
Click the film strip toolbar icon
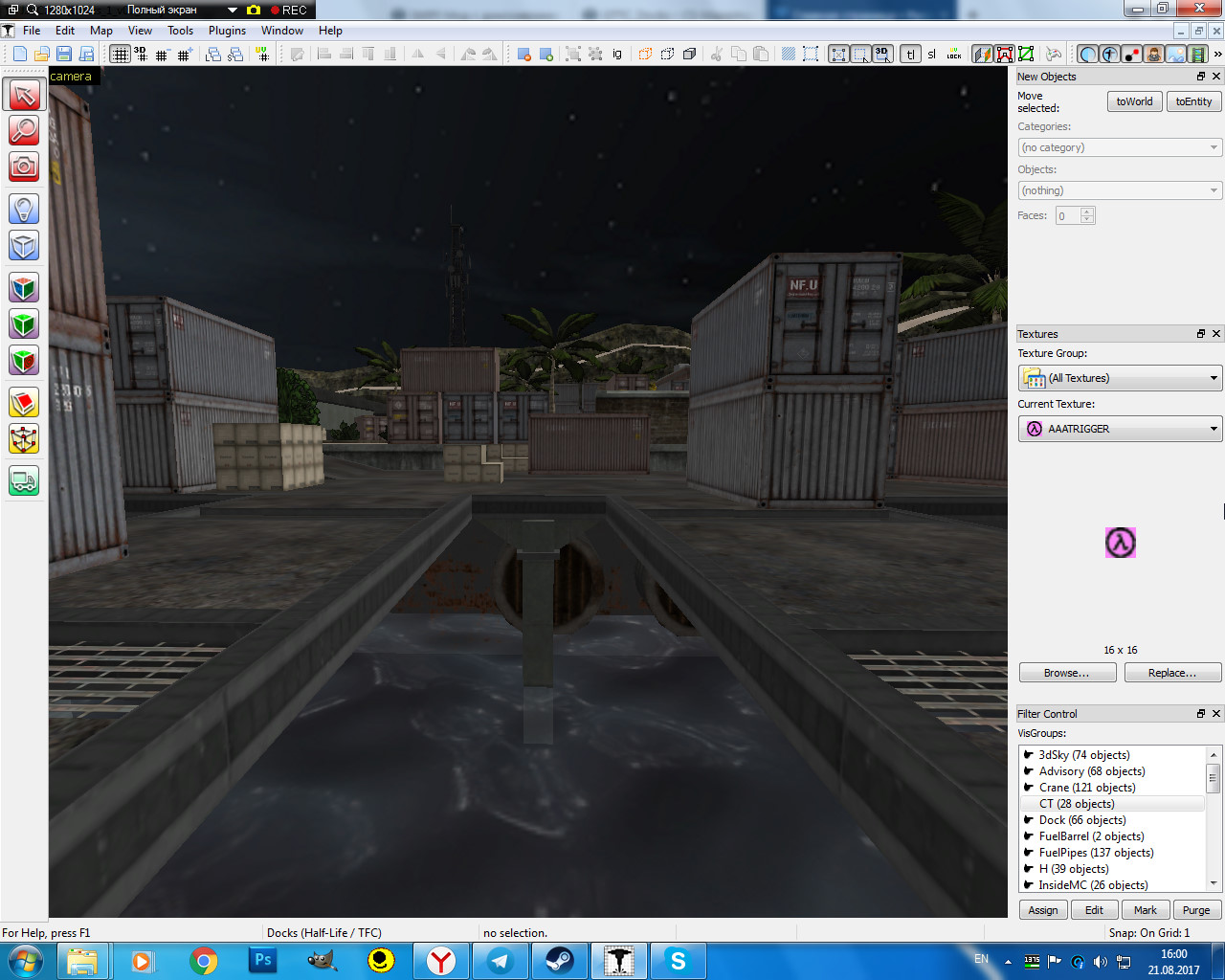(x=1197, y=54)
